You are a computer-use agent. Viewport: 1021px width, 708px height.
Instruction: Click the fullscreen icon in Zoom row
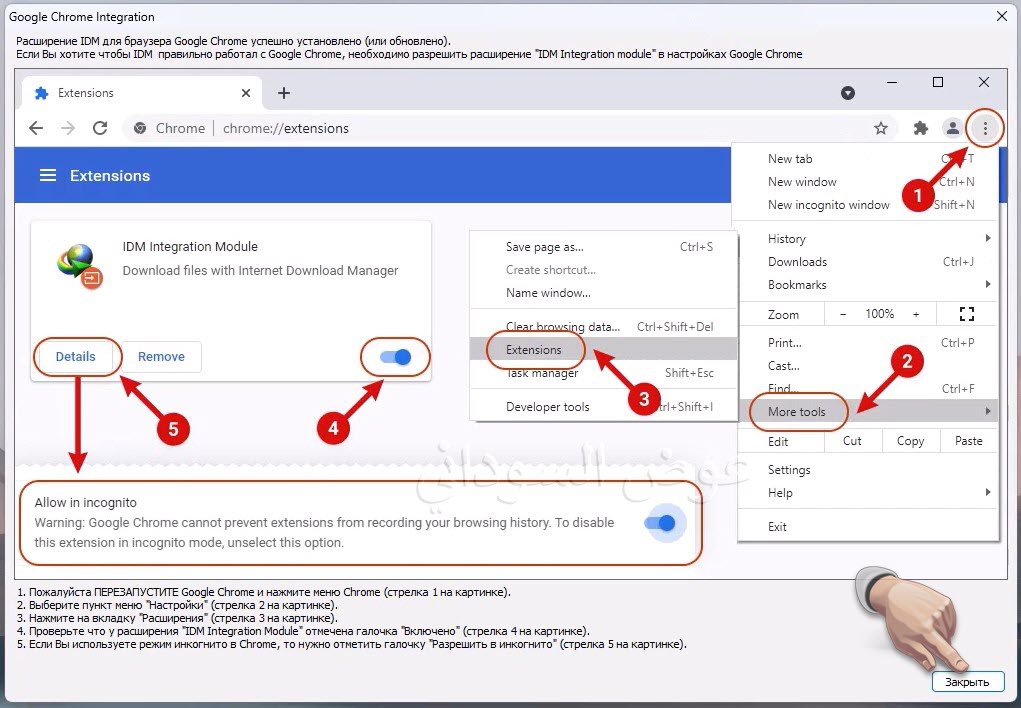click(966, 314)
